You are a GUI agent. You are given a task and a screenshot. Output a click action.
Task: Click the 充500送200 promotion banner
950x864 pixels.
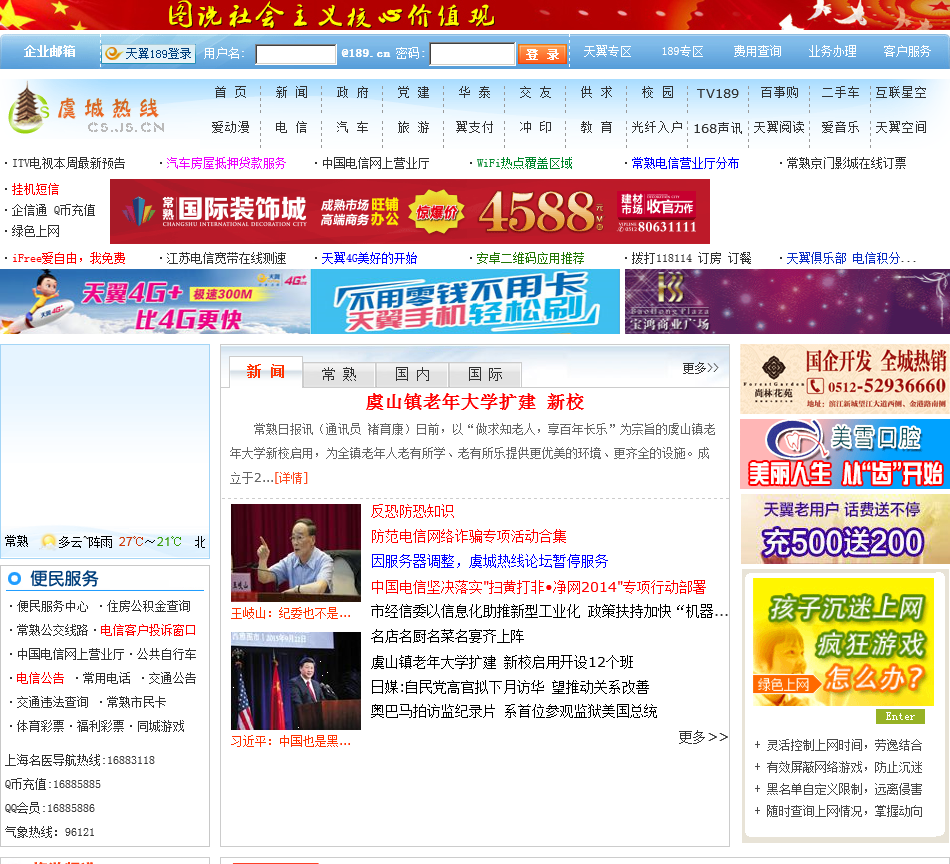(x=845, y=529)
